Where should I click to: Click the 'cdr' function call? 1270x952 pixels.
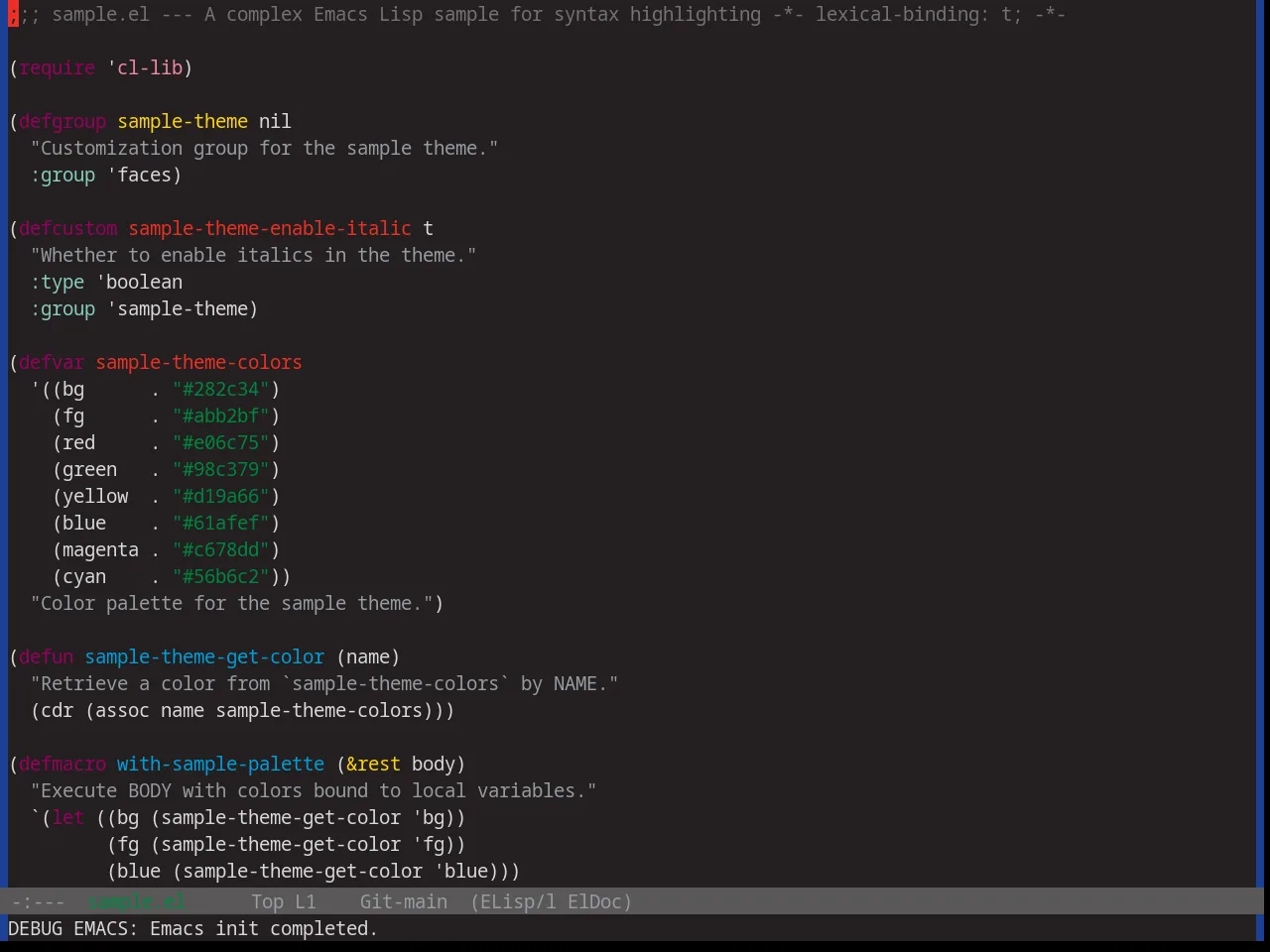click(57, 710)
